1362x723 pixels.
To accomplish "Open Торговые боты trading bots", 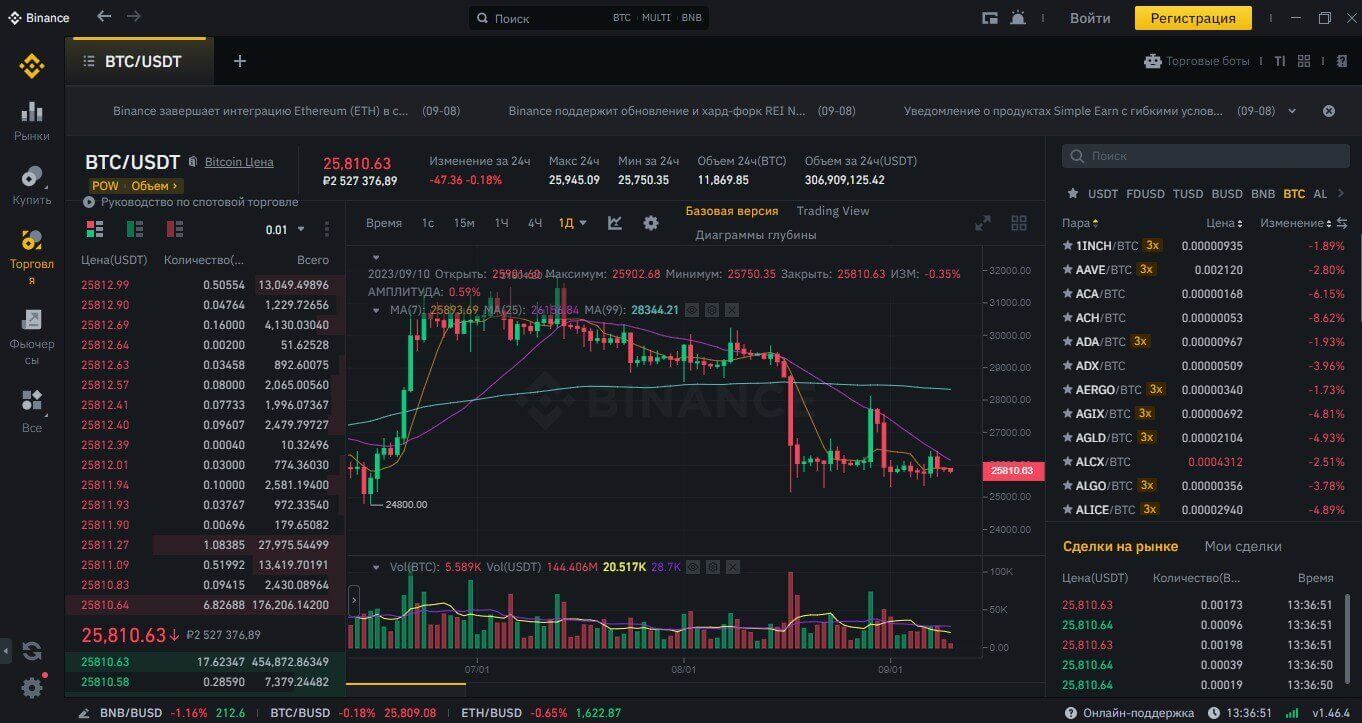I will pos(1197,61).
